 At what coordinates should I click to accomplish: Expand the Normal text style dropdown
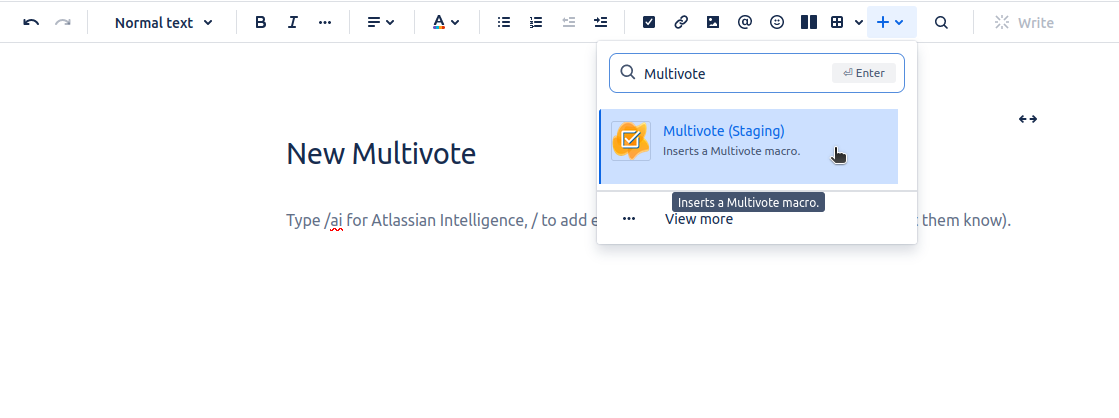[x=163, y=22]
